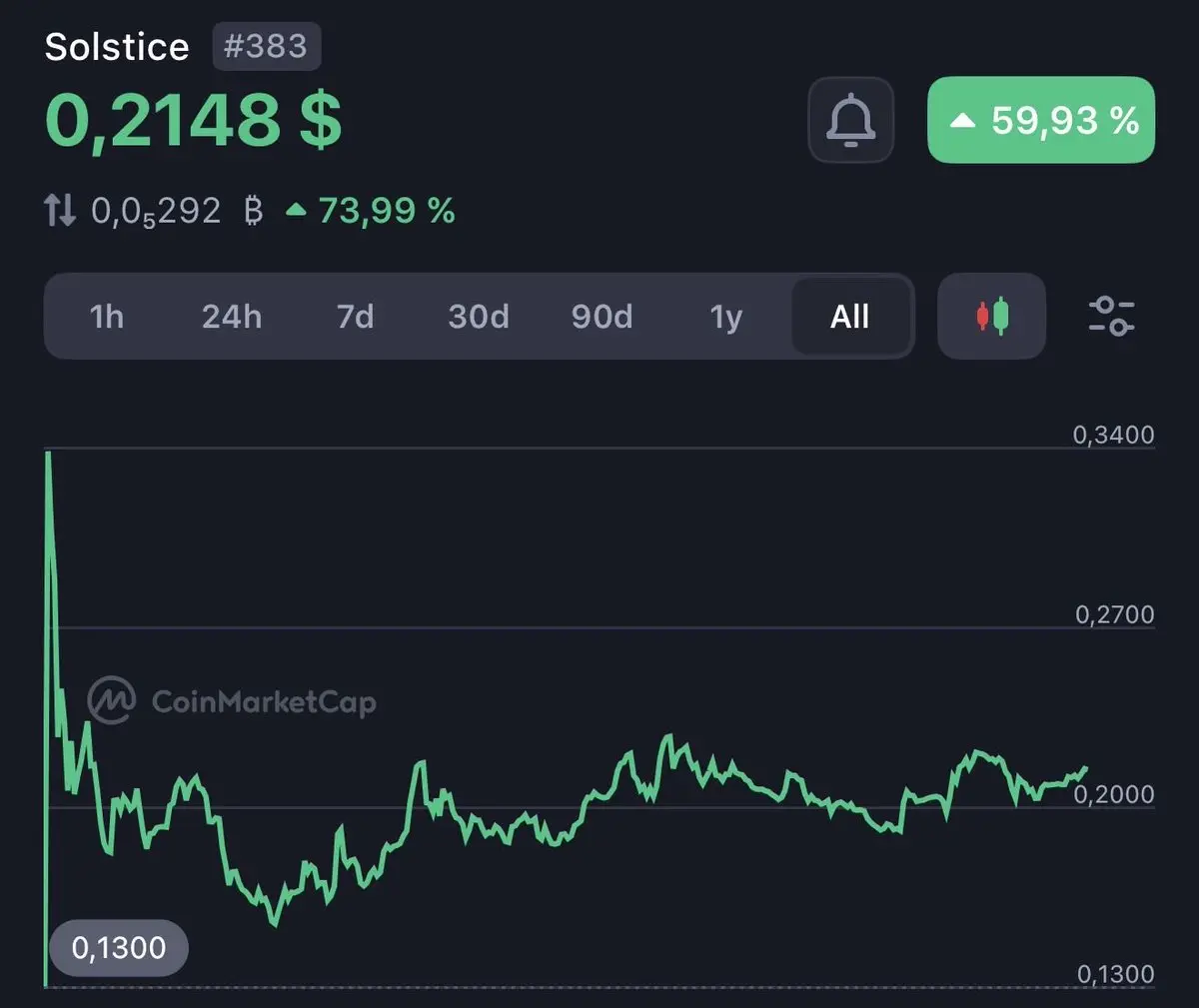
Task: Click the Solstice coin name
Action: coord(117,47)
